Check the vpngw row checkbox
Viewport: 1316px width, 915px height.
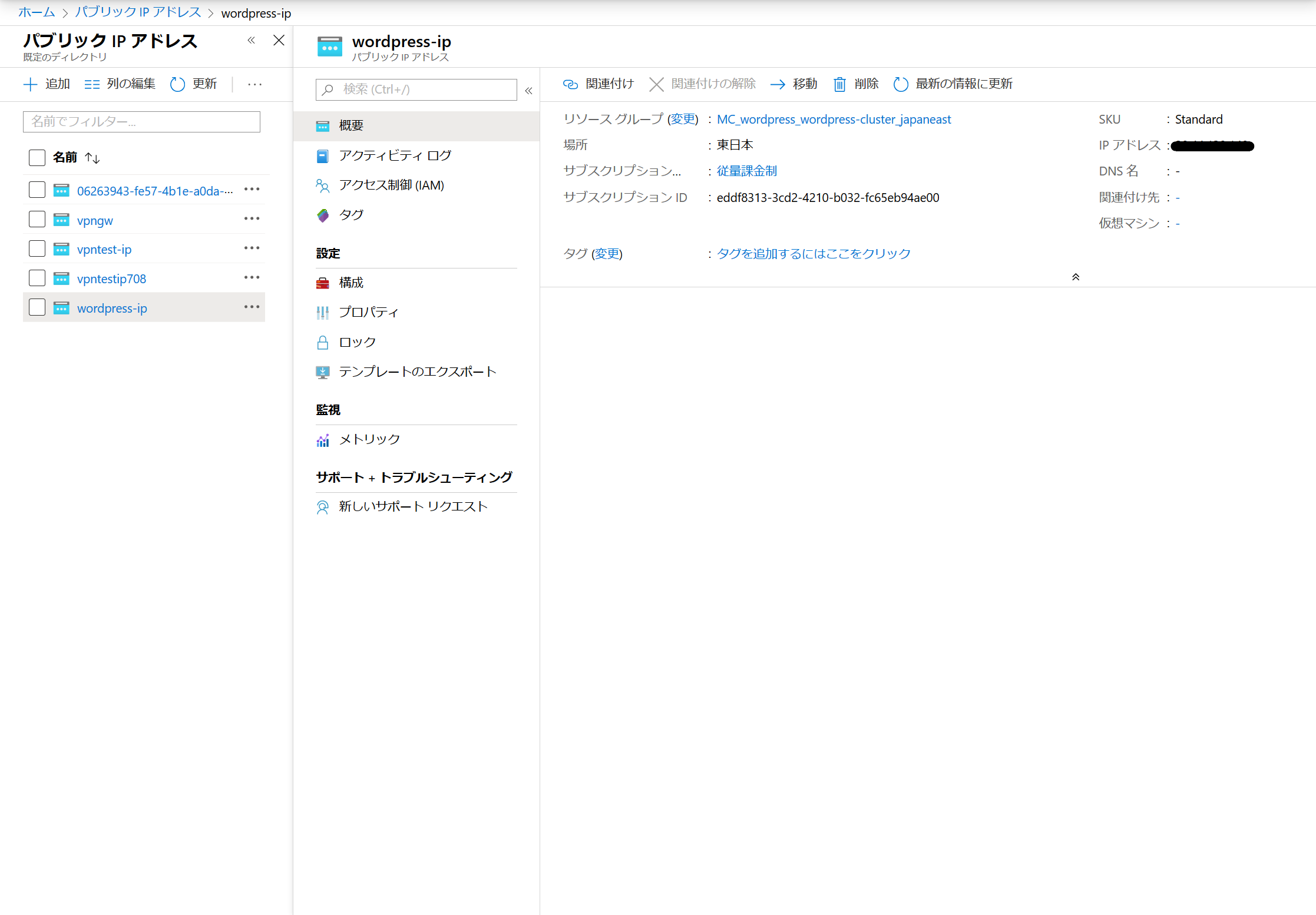[x=37, y=219]
